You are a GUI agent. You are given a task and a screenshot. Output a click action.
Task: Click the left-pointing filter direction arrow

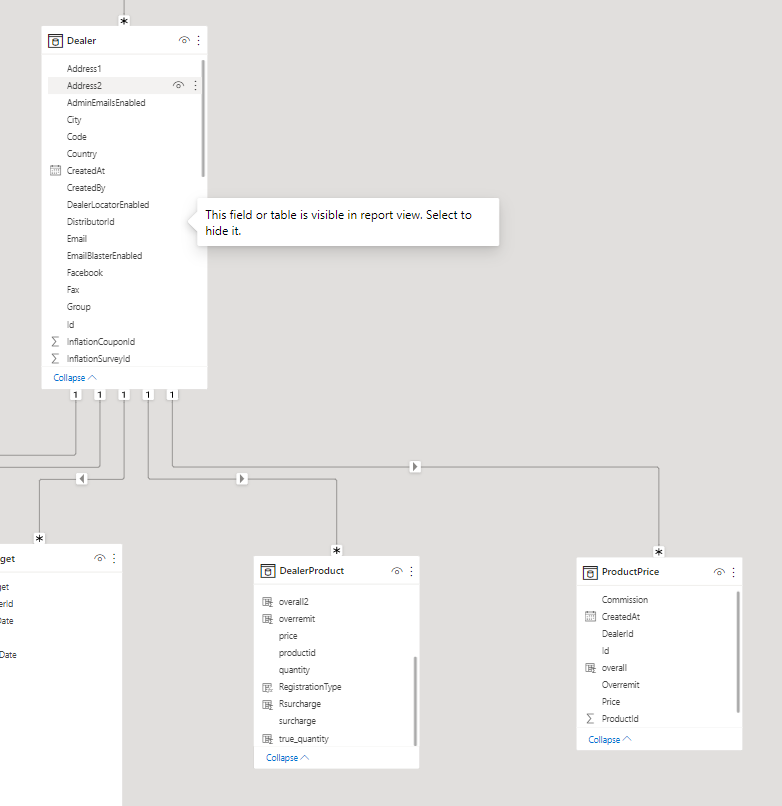(82, 479)
